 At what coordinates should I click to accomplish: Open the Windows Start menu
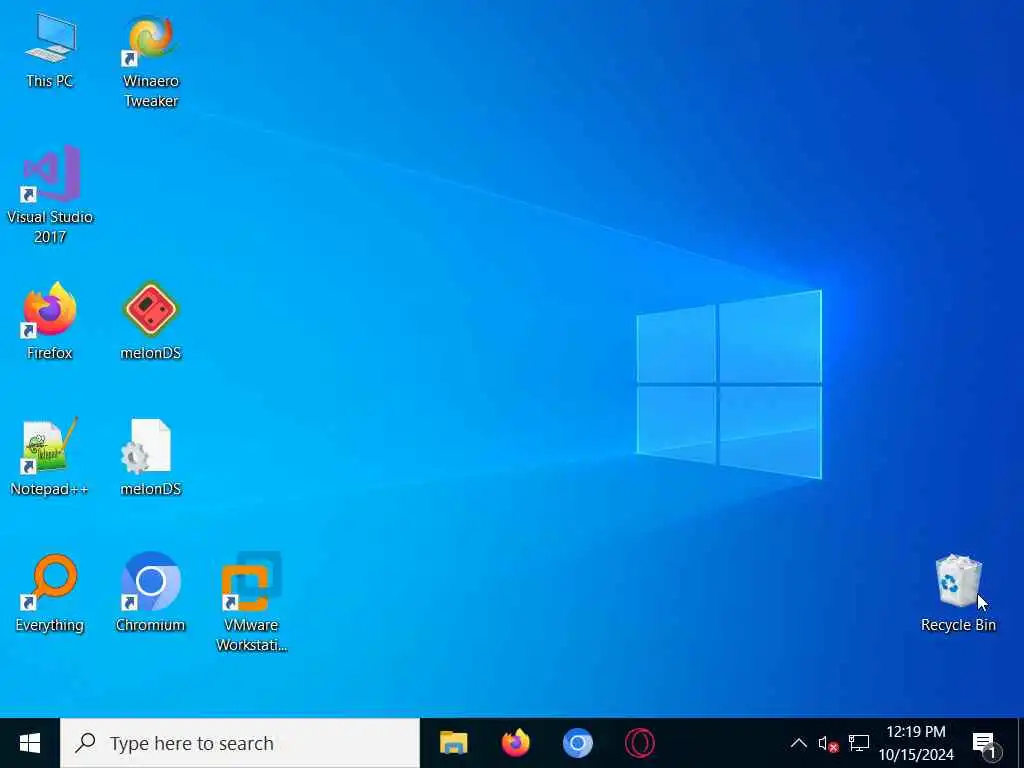[x=30, y=743]
